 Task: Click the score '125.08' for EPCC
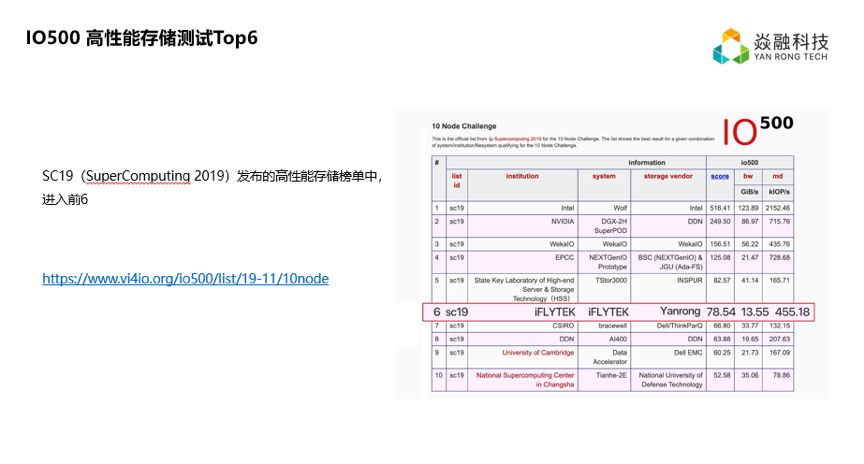pos(720,257)
